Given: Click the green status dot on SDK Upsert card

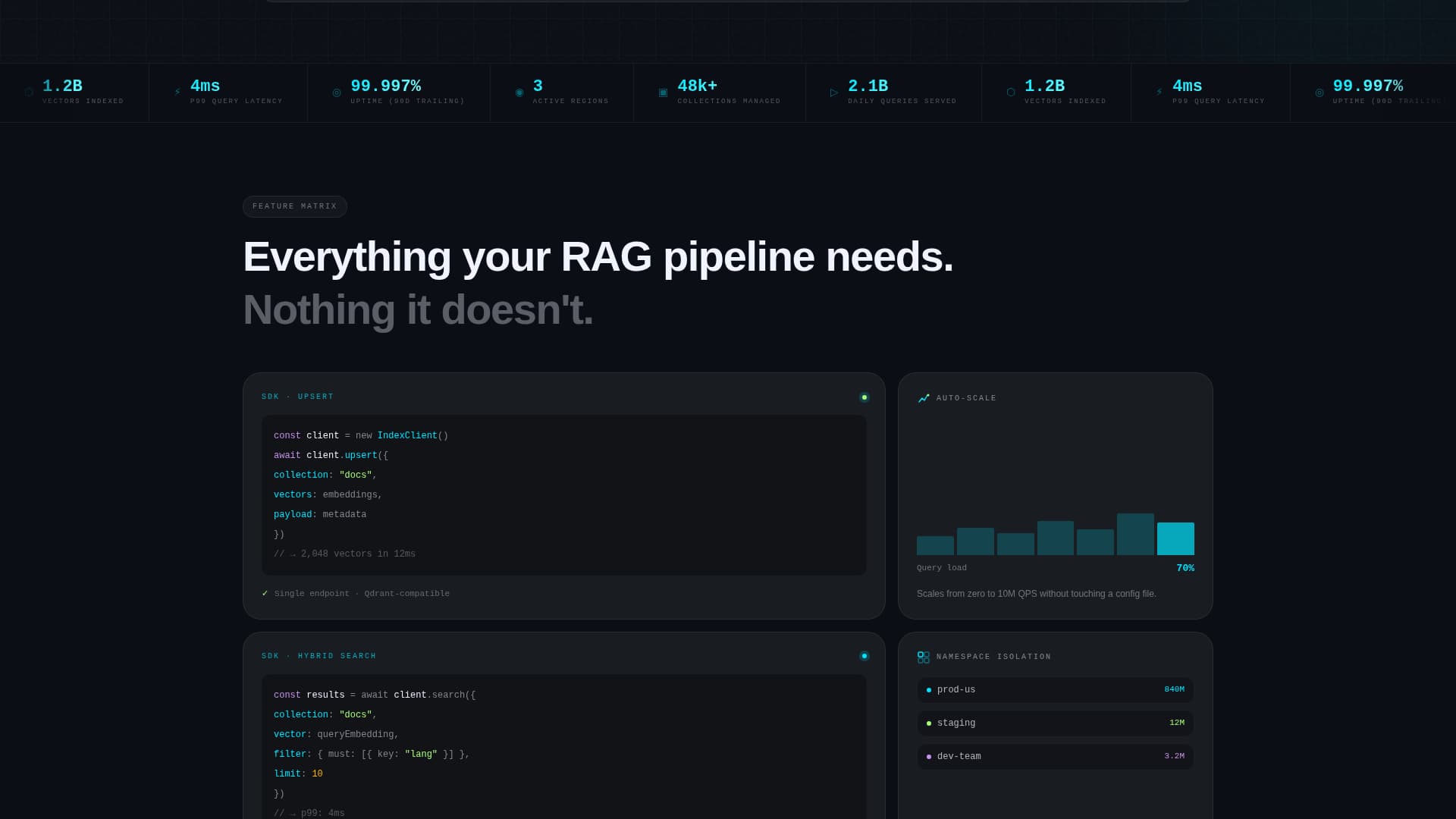Looking at the screenshot, I should tap(864, 397).
